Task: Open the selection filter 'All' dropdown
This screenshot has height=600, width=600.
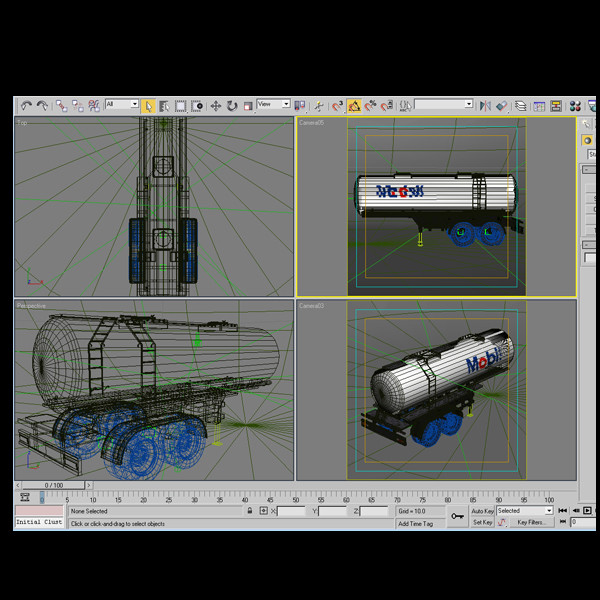Action: point(122,104)
